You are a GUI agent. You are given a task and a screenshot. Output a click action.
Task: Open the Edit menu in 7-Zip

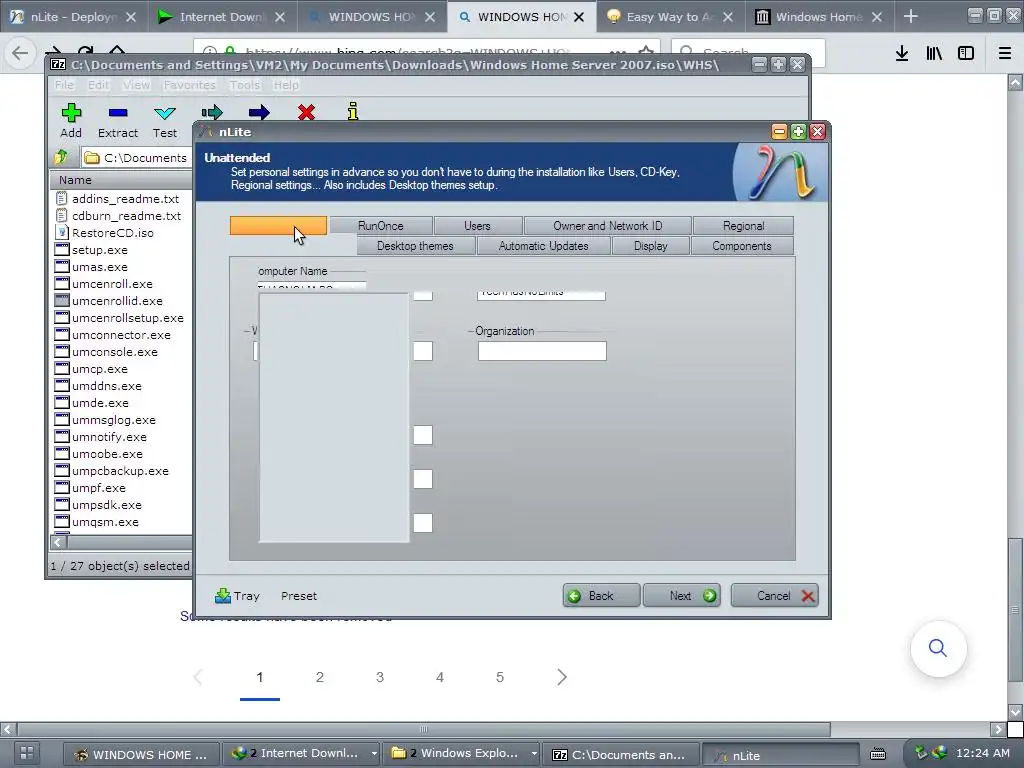(x=99, y=85)
